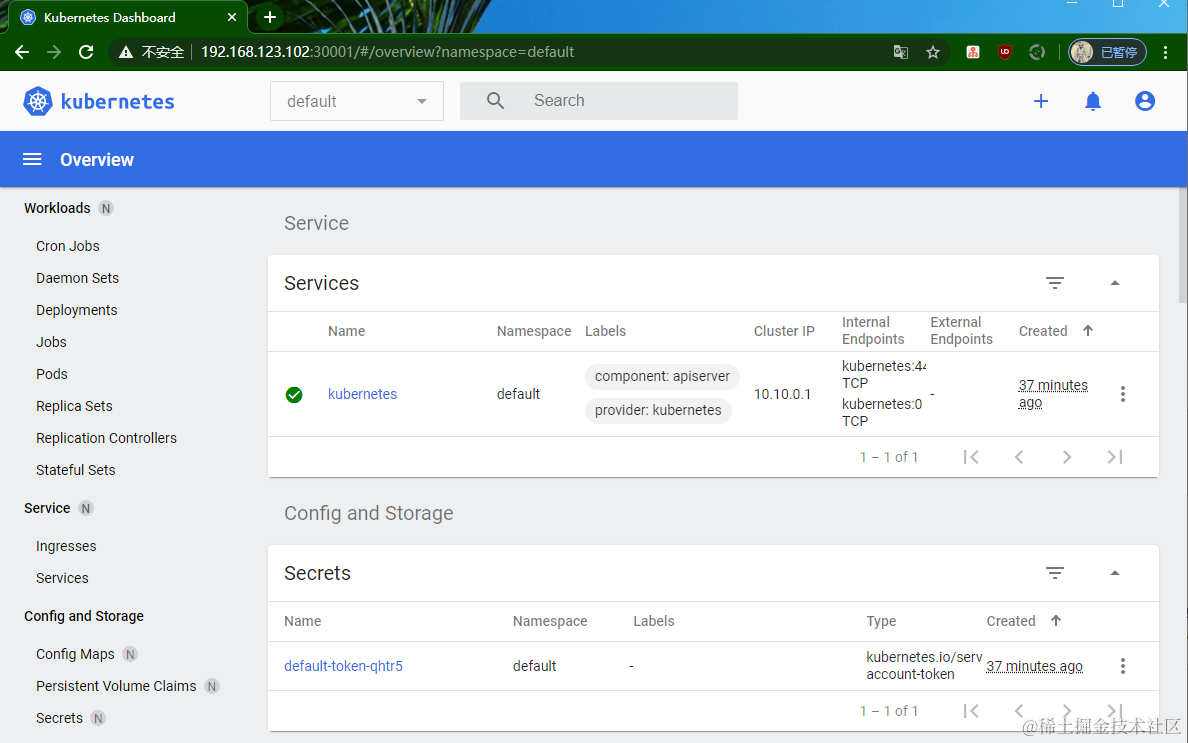Click the Search input field
This screenshot has width=1188, height=743.
pyautogui.click(x=599, y=101)
